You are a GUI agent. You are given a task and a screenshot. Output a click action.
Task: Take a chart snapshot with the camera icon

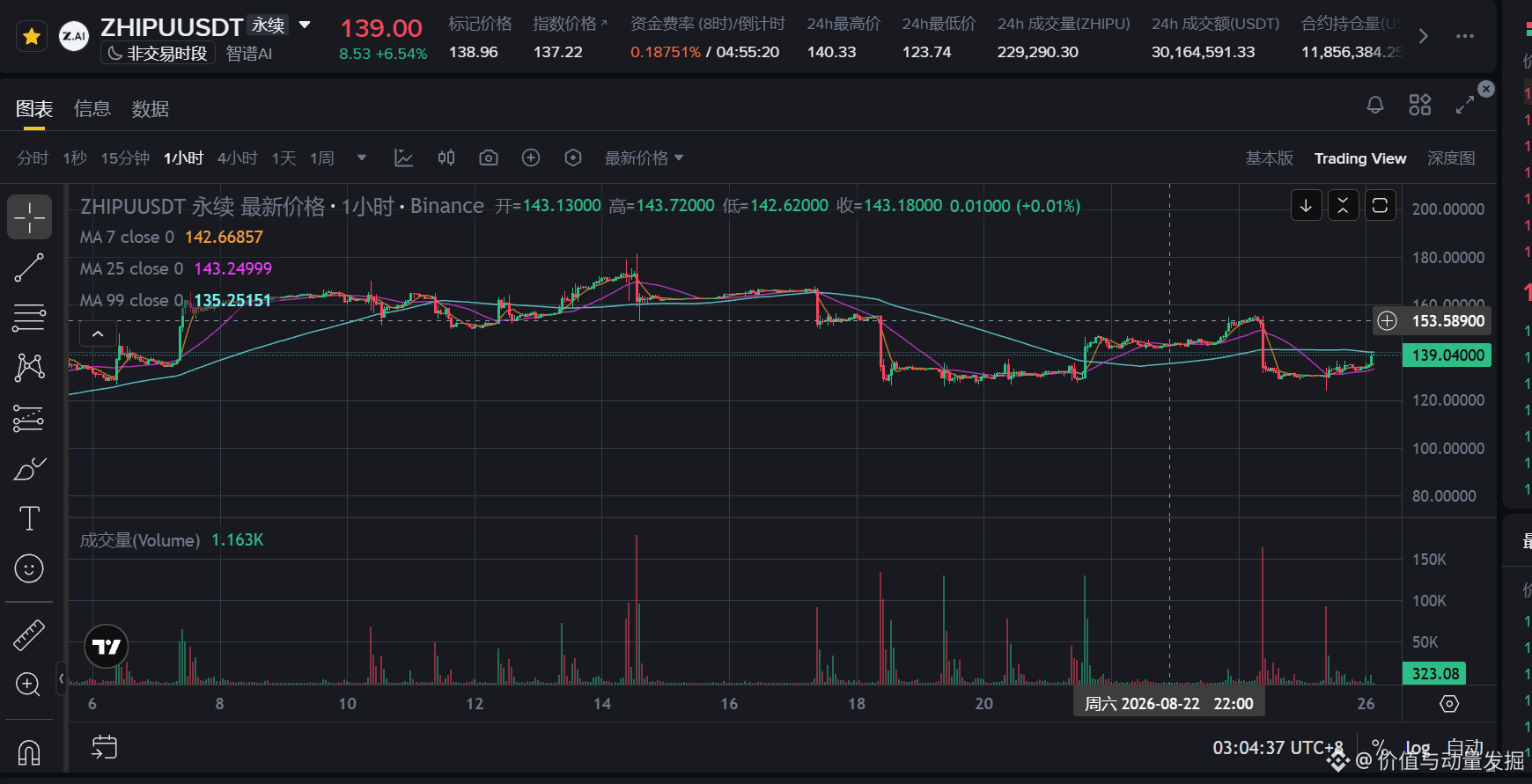(x=489, y=158)
